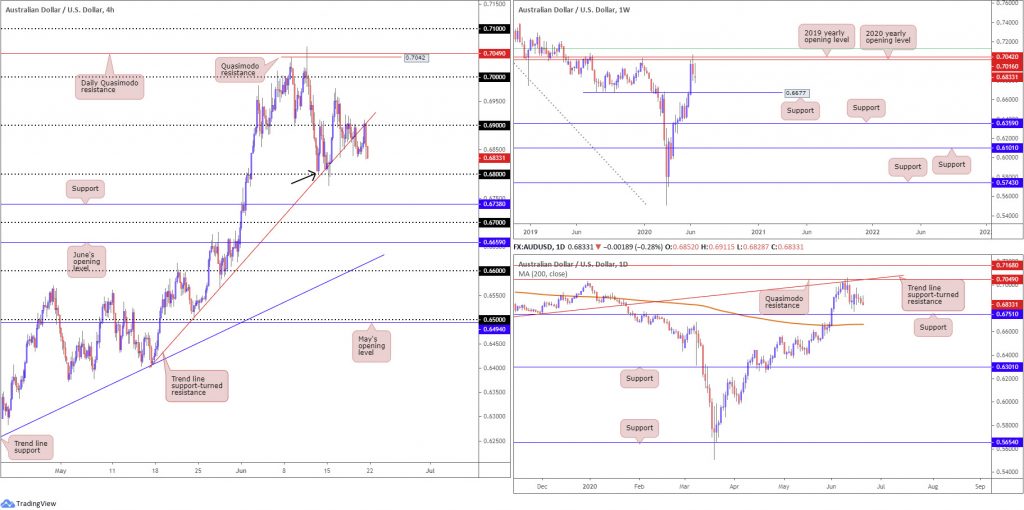
Task: Select the 'Daily Quasimodo resistance' callout
Action: pyautogui.click(x=109, y=88)
